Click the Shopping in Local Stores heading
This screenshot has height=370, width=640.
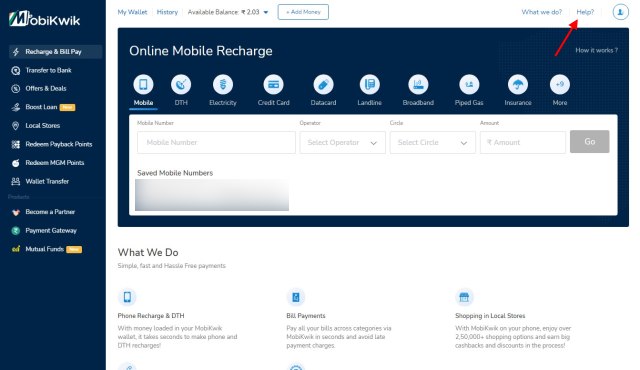pyautogui.click(x=490, y=316)
